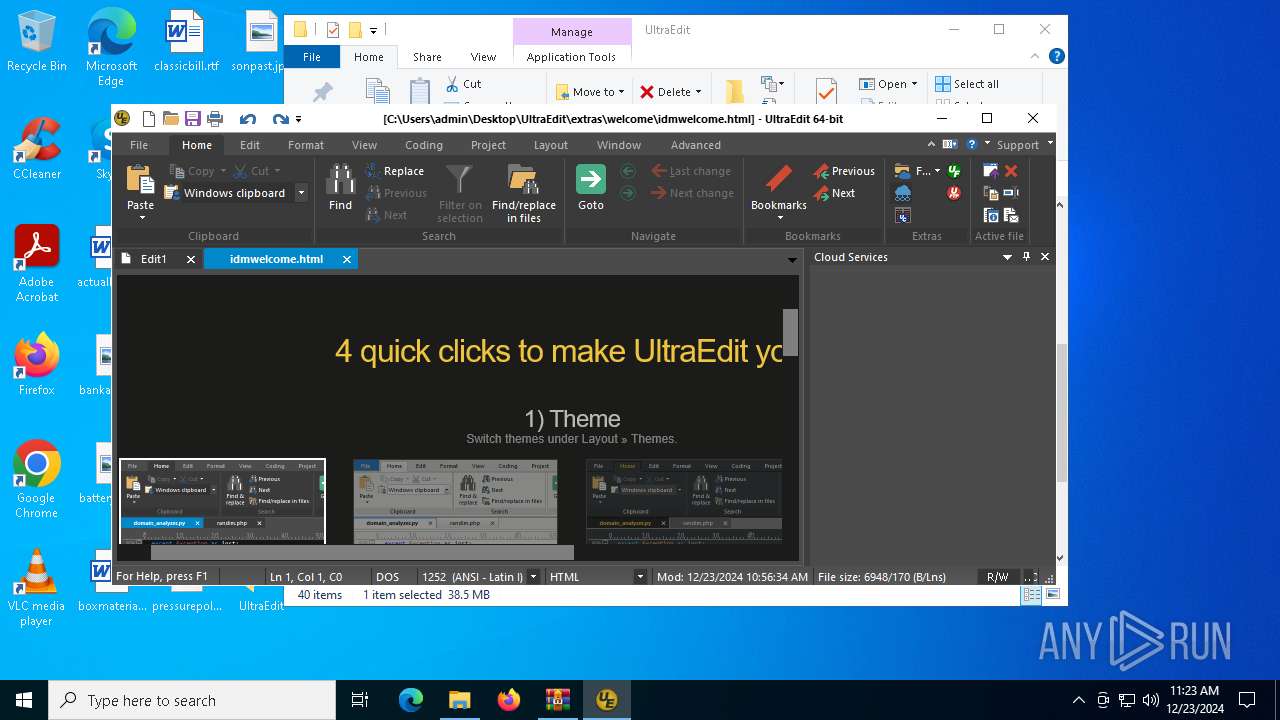
Task: Click the Ln 1, Col 1, C0 position indicator
Action: 306,577
